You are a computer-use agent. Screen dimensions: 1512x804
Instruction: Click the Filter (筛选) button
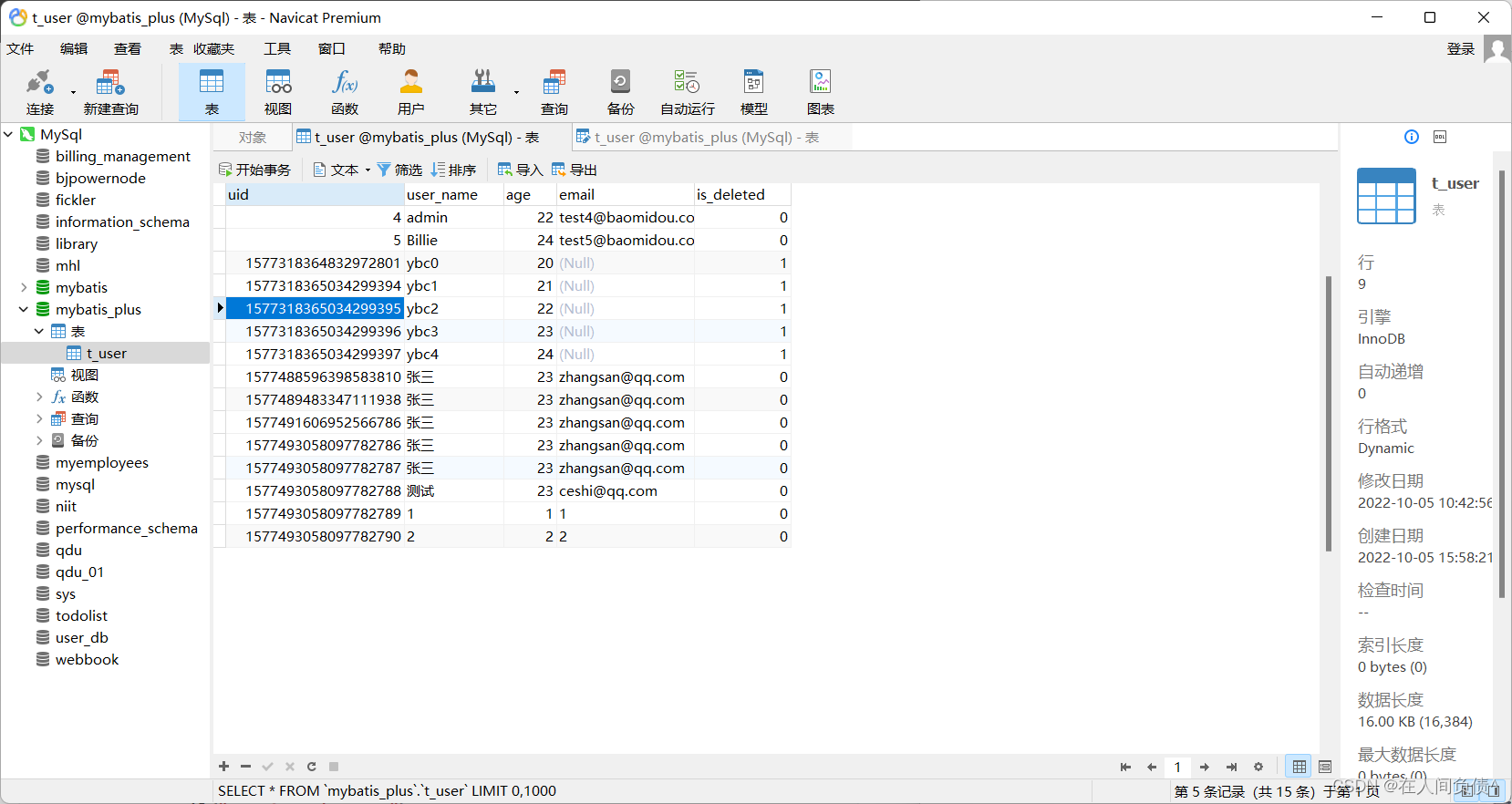(399, 170)
